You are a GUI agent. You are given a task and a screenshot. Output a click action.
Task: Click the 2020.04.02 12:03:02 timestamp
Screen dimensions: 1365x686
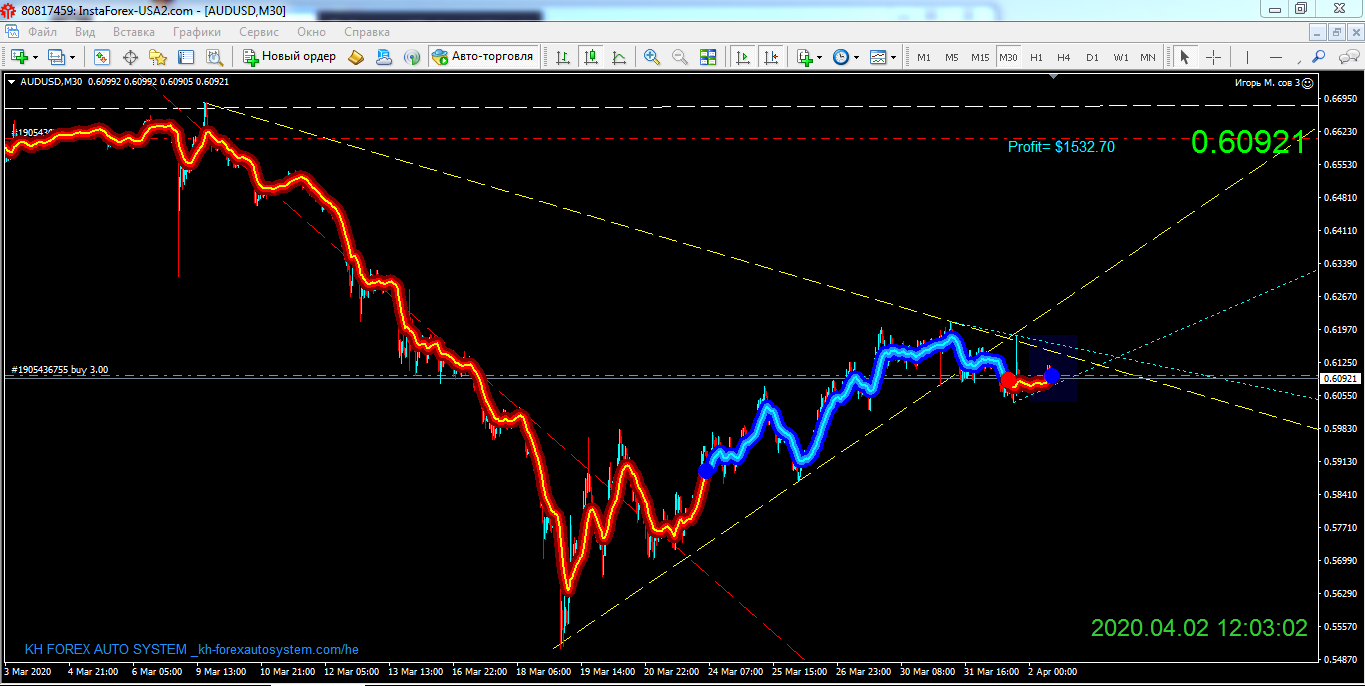pos(1199,628)
